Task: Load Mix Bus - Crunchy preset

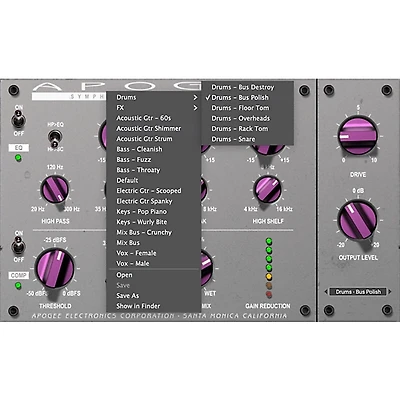Action: [x=154, y=232]
